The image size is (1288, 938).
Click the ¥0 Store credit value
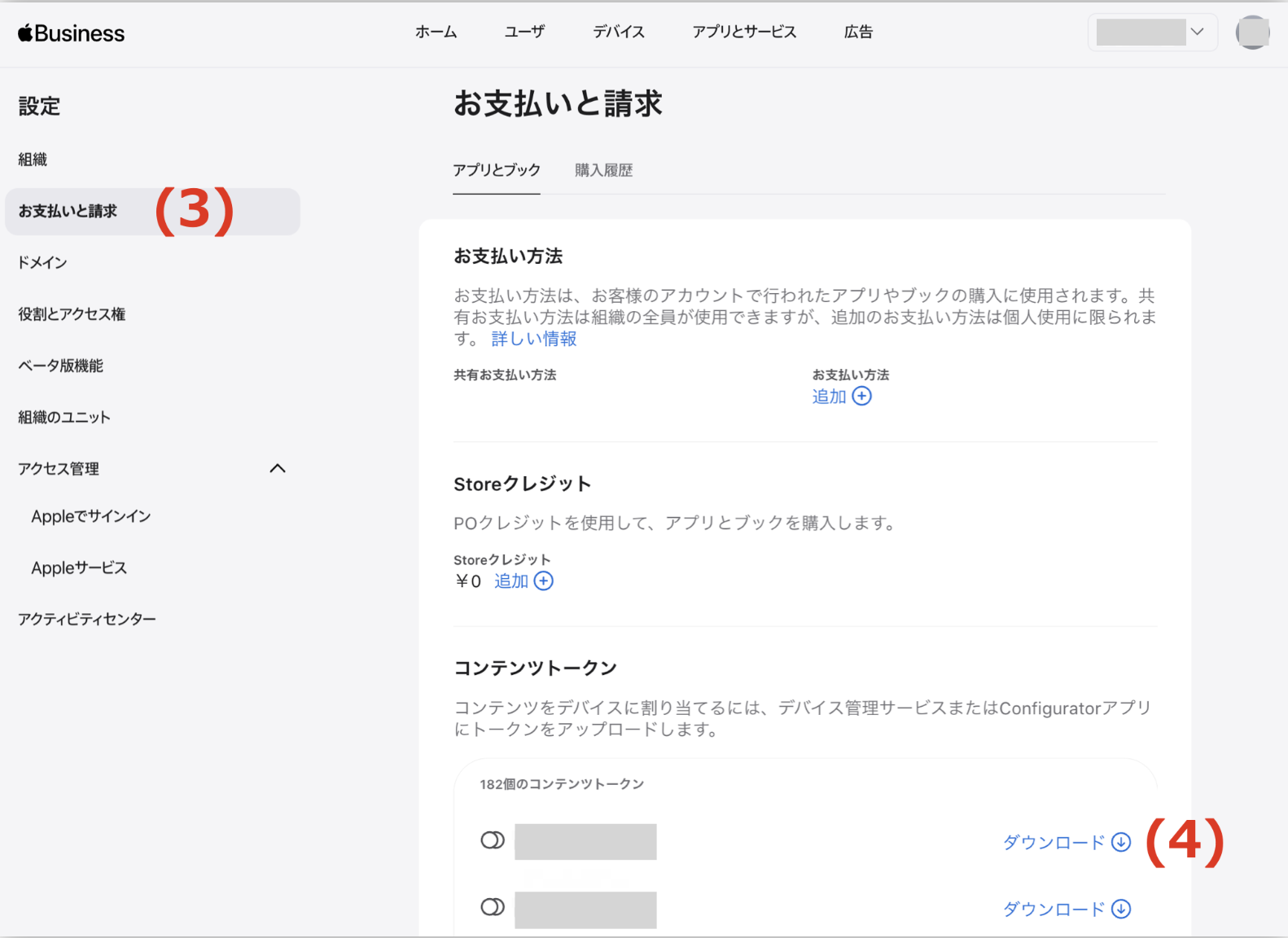tap(468, 581)
